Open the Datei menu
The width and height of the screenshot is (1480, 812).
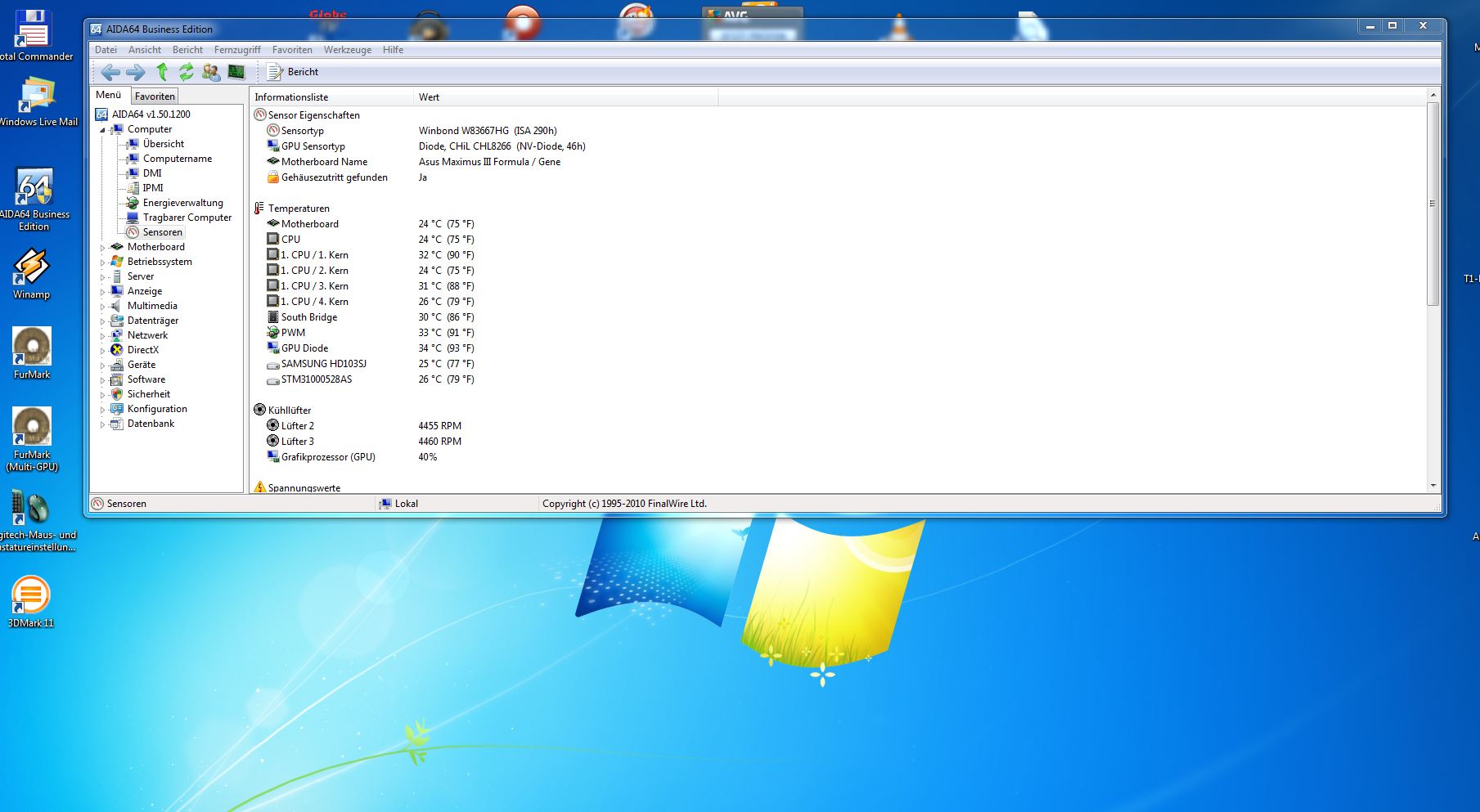point(106,50)
